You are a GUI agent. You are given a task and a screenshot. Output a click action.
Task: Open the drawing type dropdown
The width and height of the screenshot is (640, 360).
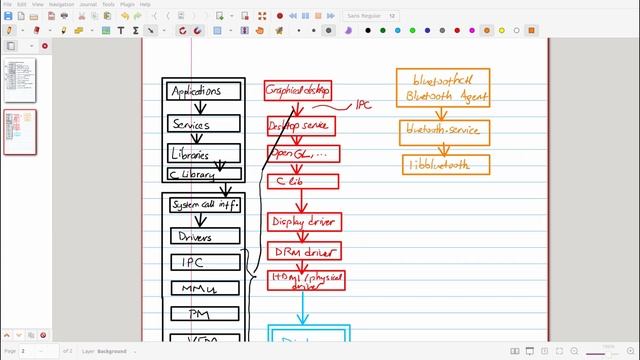pos(164,30)
